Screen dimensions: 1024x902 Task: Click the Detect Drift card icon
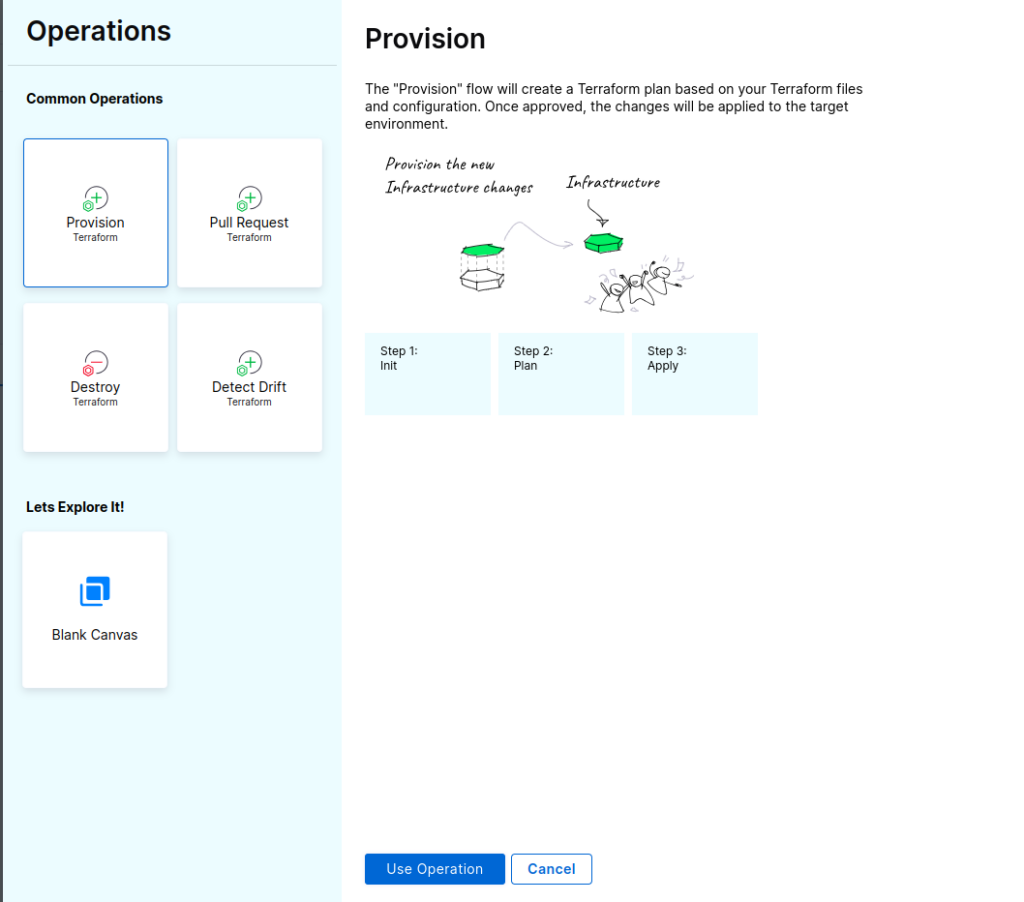click(x=249, y=363)
